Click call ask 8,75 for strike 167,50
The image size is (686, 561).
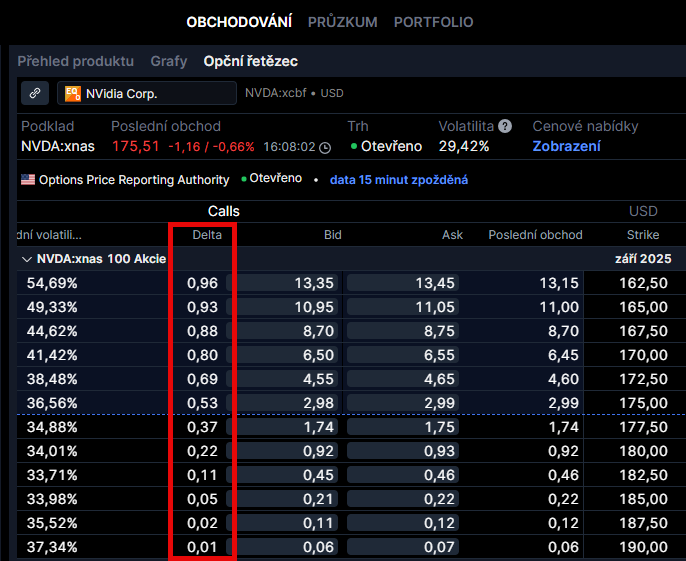[402, 331]
